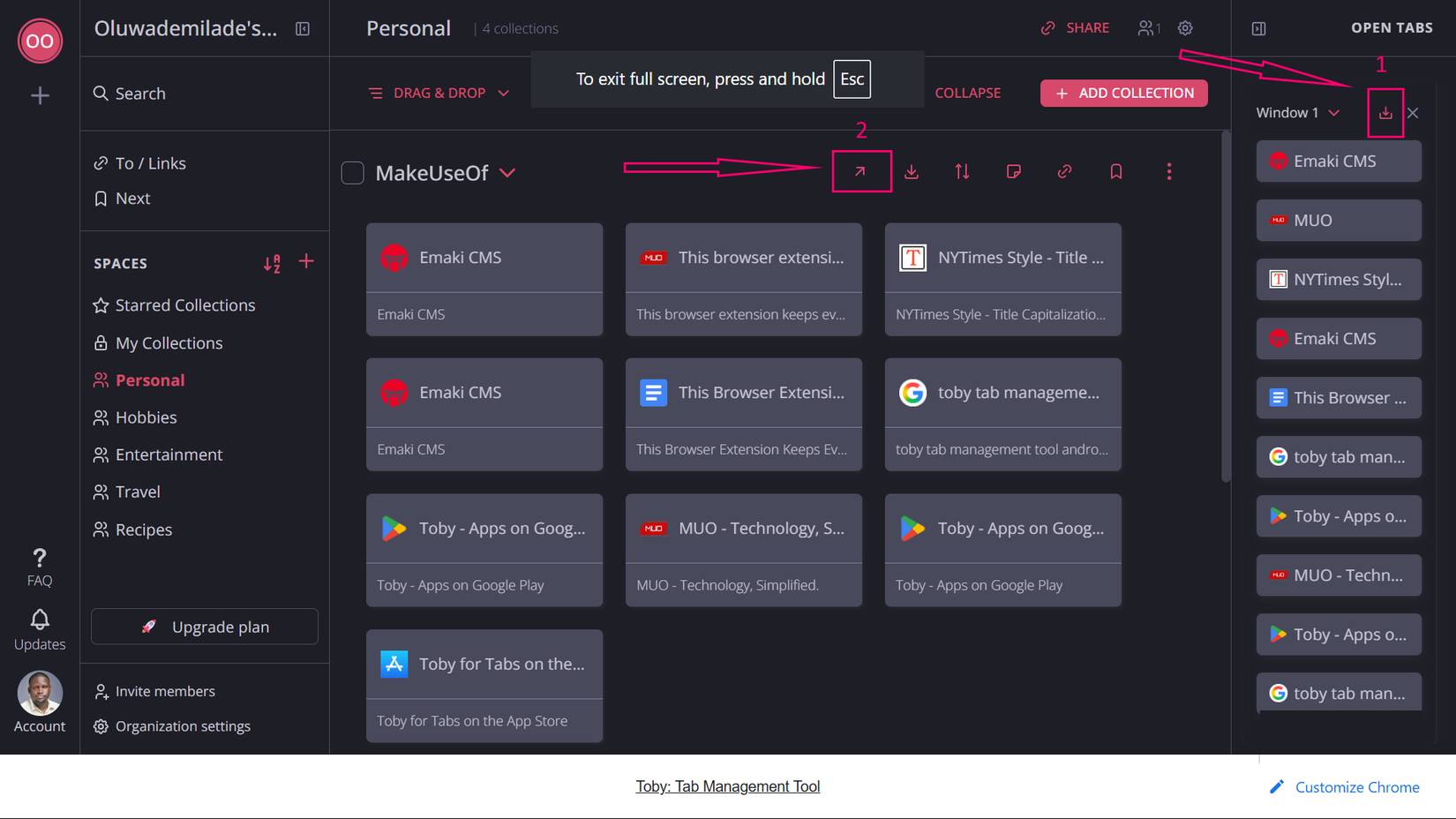Screen dimensions: 1456x819
Task: Save session to MakeUseOf collection icon
Action: click(x=912, y=172)
